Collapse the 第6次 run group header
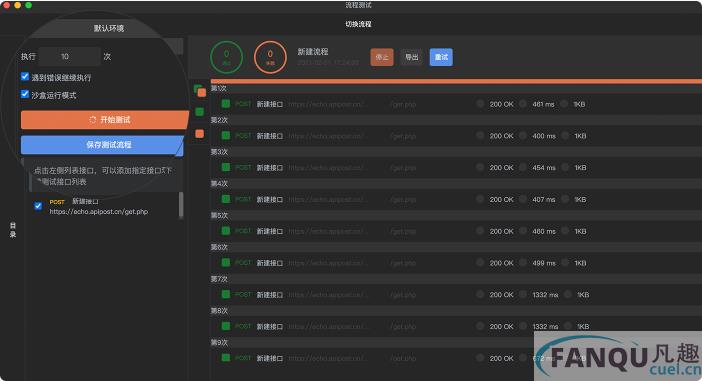This screenshot has width=702, height=381. [456, 247]
